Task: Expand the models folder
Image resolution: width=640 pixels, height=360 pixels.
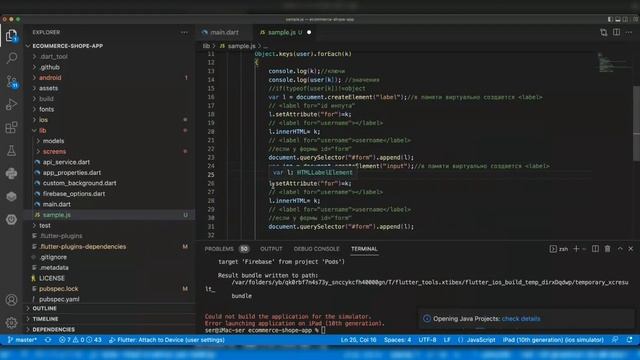Action: (x=53, y=141)
